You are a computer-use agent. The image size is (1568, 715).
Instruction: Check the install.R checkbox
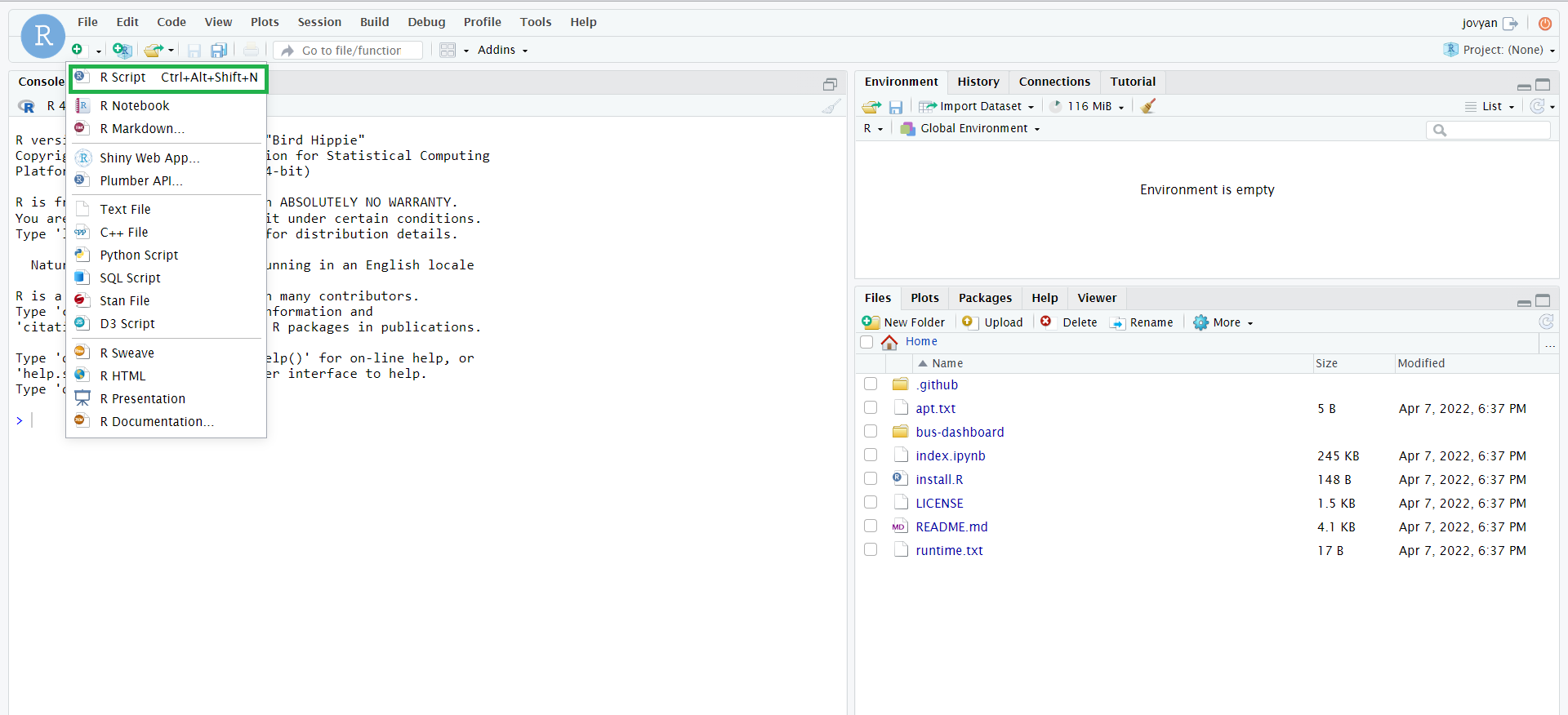click(x=871, y=478)
